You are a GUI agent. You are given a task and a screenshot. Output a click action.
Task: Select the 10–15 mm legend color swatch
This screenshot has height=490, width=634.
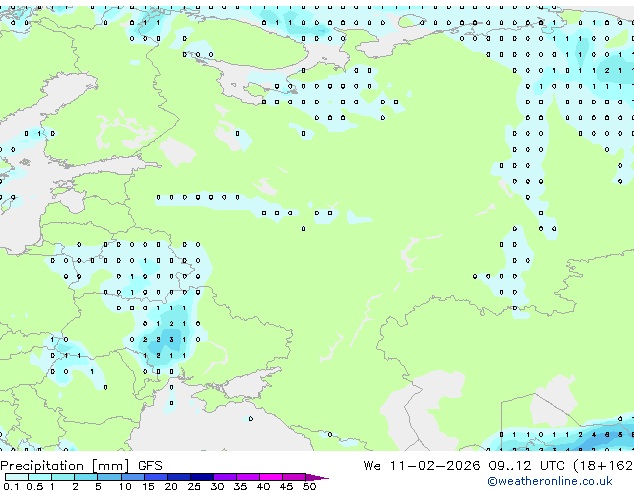click(x=133, y=477)
